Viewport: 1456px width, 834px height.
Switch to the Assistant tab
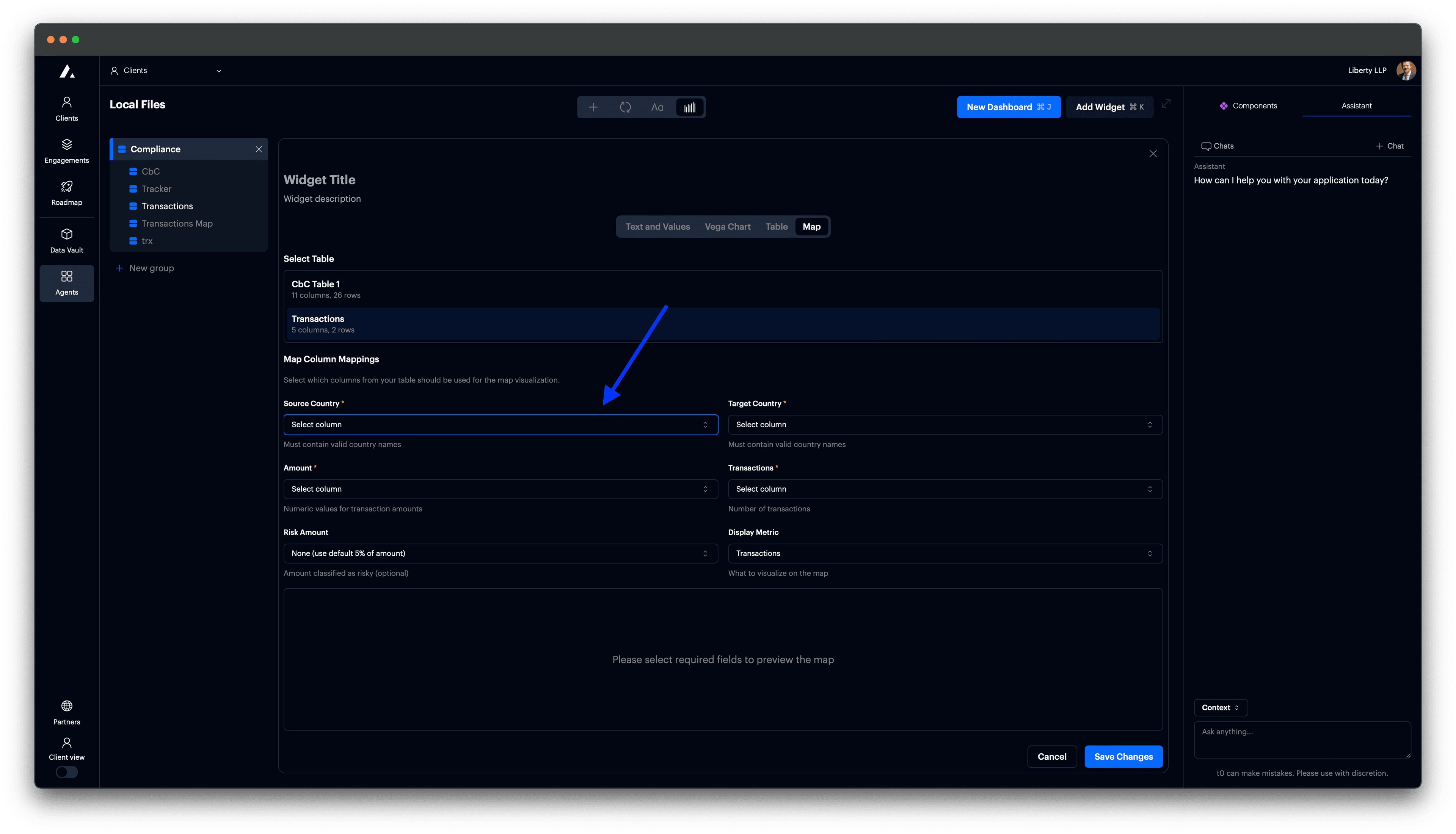coord(1356,105)
